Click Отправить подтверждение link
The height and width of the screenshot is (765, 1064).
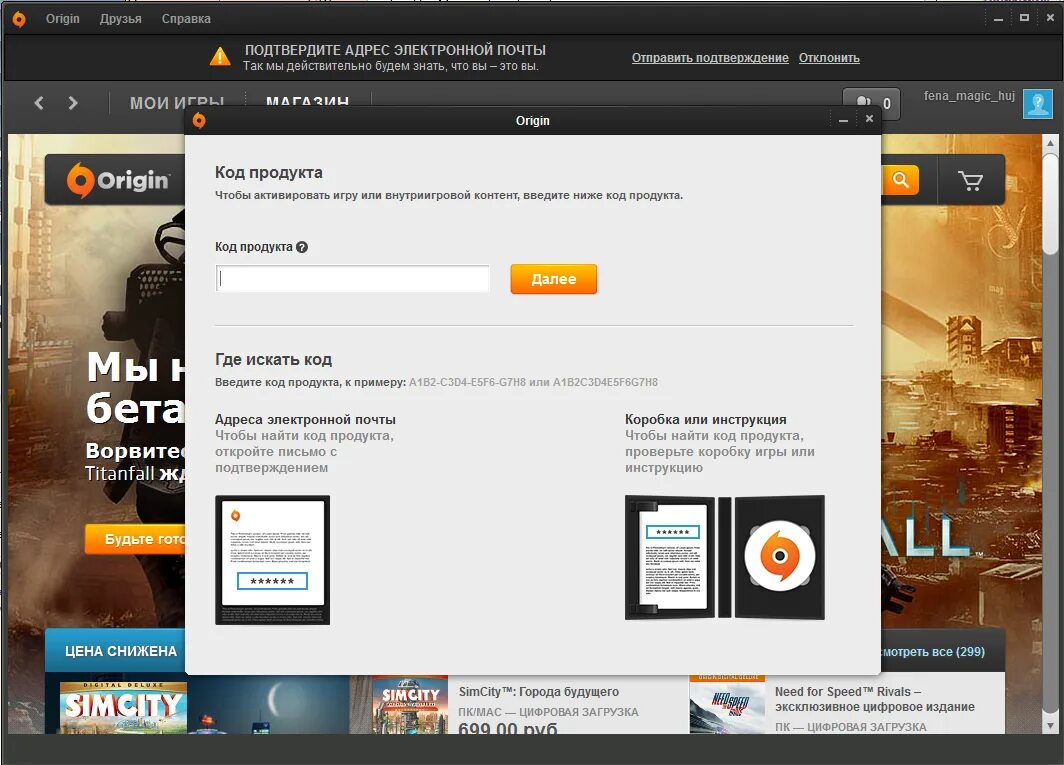pyautogui.click(x=710, y=58)
